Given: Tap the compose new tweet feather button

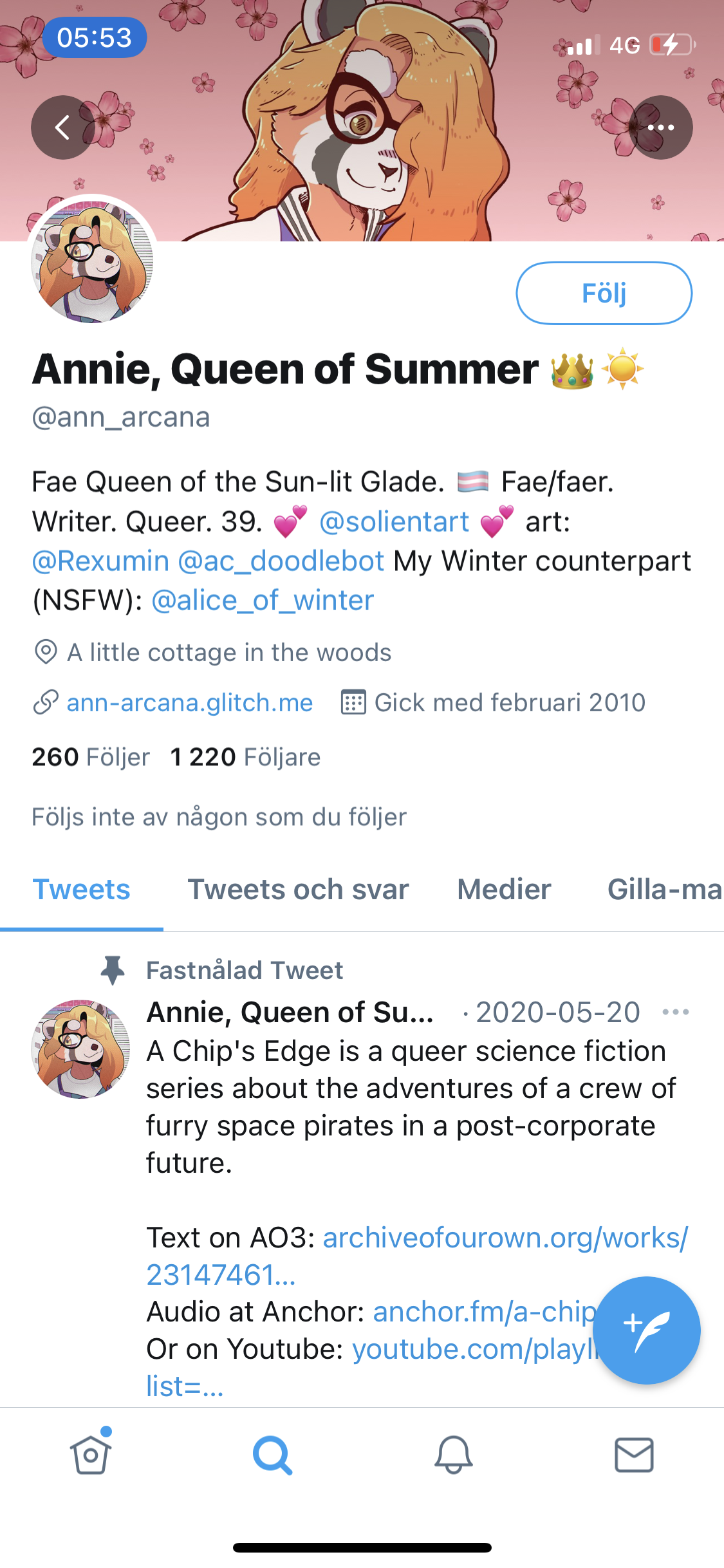Looking at the screenshot, I should pos(646,1330).
